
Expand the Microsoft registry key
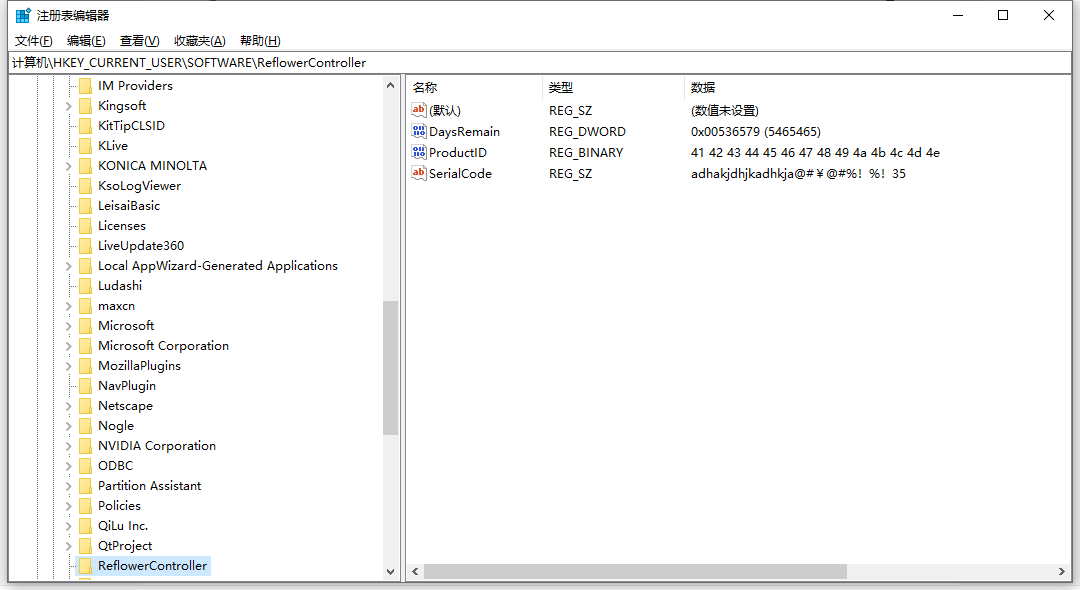pos(68,325)
